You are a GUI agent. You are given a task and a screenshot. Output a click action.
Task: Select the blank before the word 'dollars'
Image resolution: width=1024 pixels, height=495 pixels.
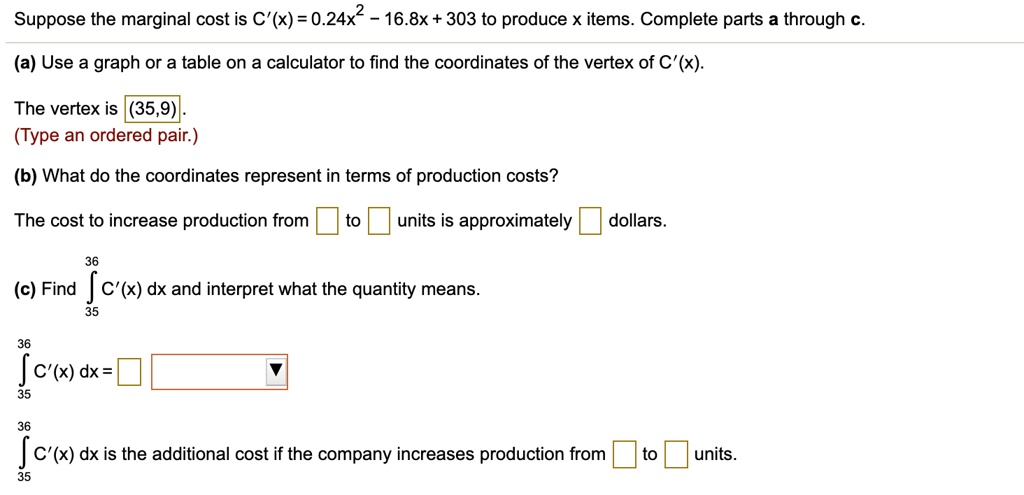[589, 221]
